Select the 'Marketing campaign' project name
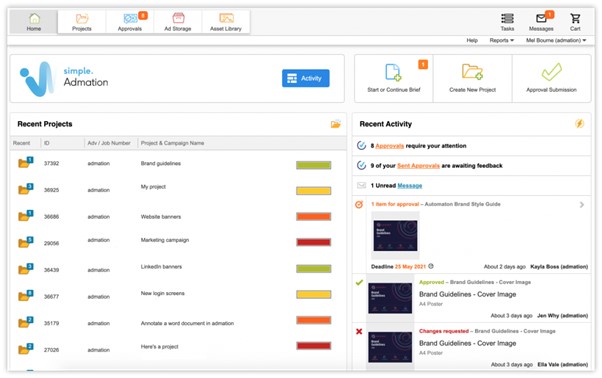602x378 pixels. (165, 240)
